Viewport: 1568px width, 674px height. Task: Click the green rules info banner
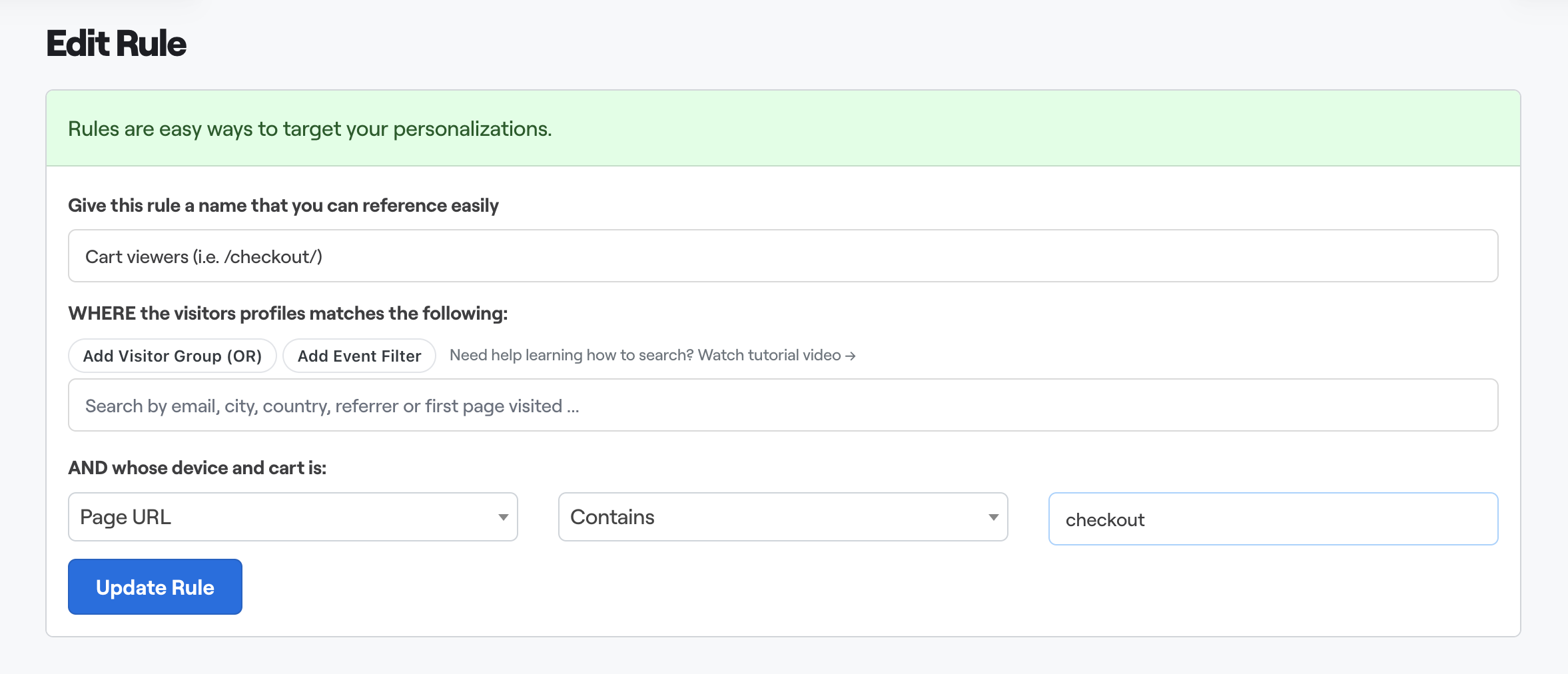(x=783, y=129)
